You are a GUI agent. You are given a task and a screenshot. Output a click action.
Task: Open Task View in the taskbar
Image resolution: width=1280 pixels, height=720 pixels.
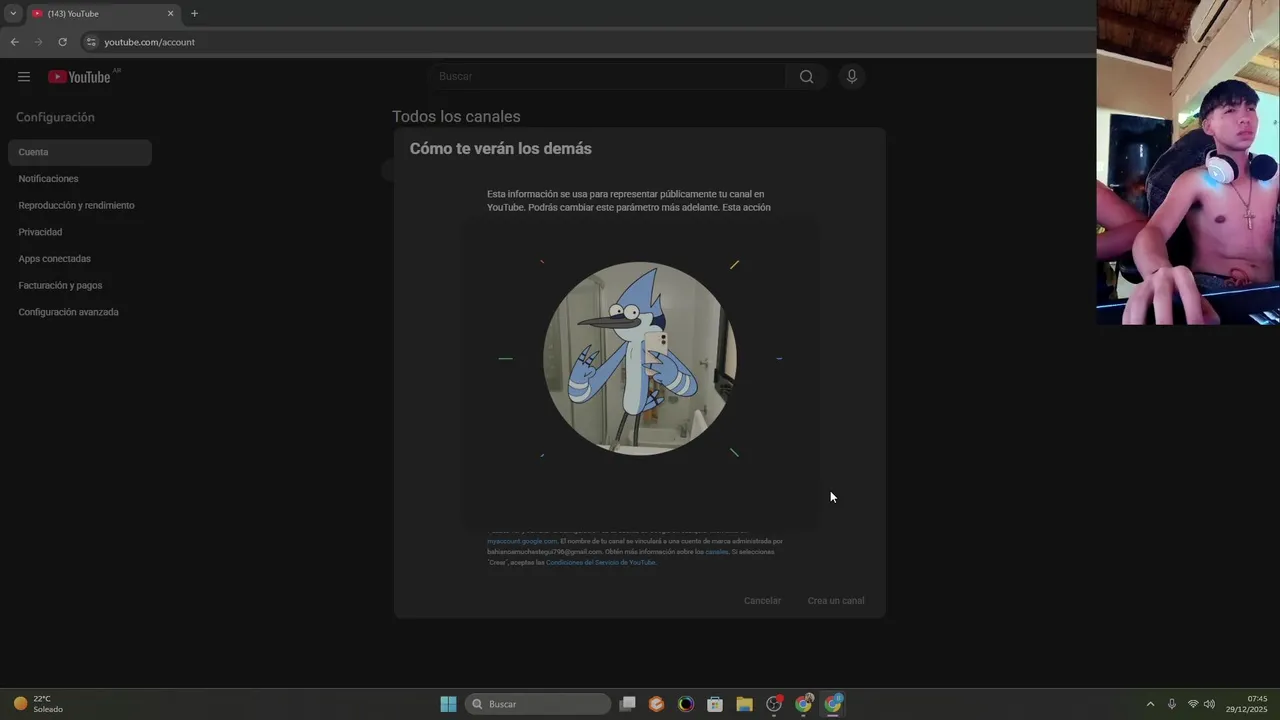[x=627, y=704]
